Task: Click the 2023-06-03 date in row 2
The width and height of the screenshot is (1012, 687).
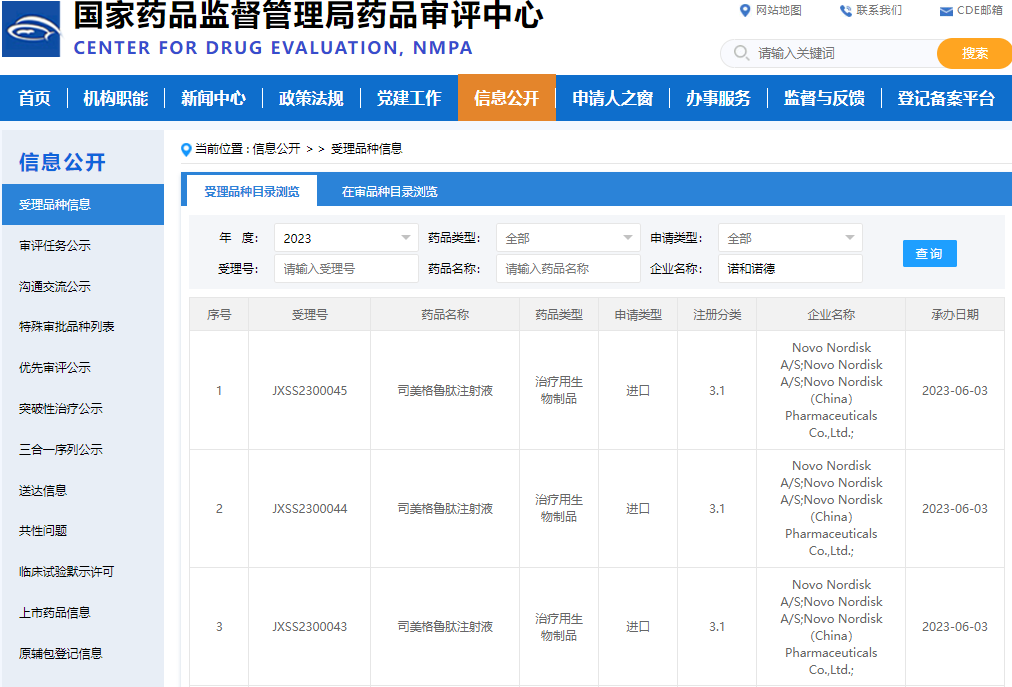Action: 955,509
